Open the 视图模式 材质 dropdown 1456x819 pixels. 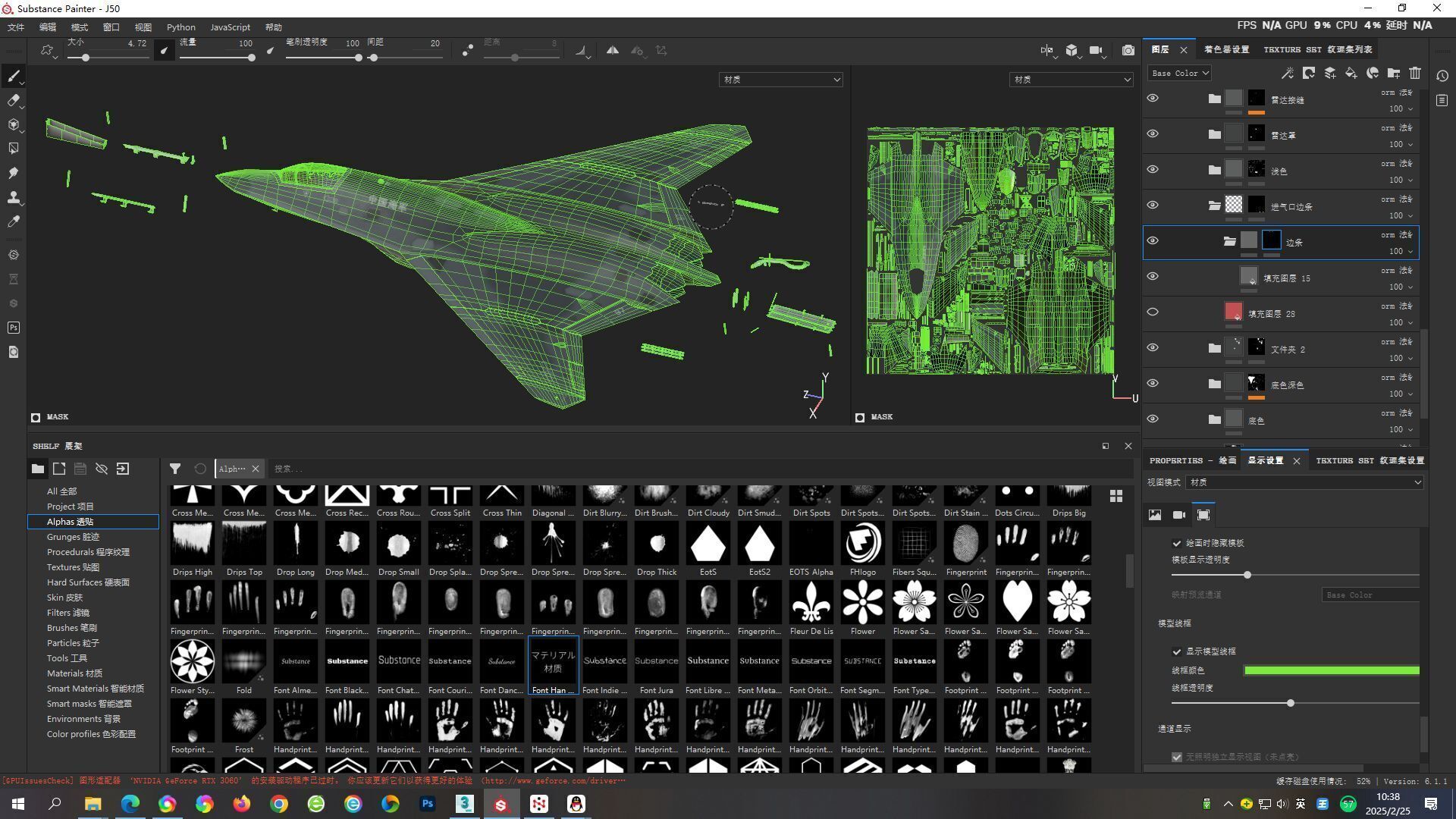[x=1304, y=482]
